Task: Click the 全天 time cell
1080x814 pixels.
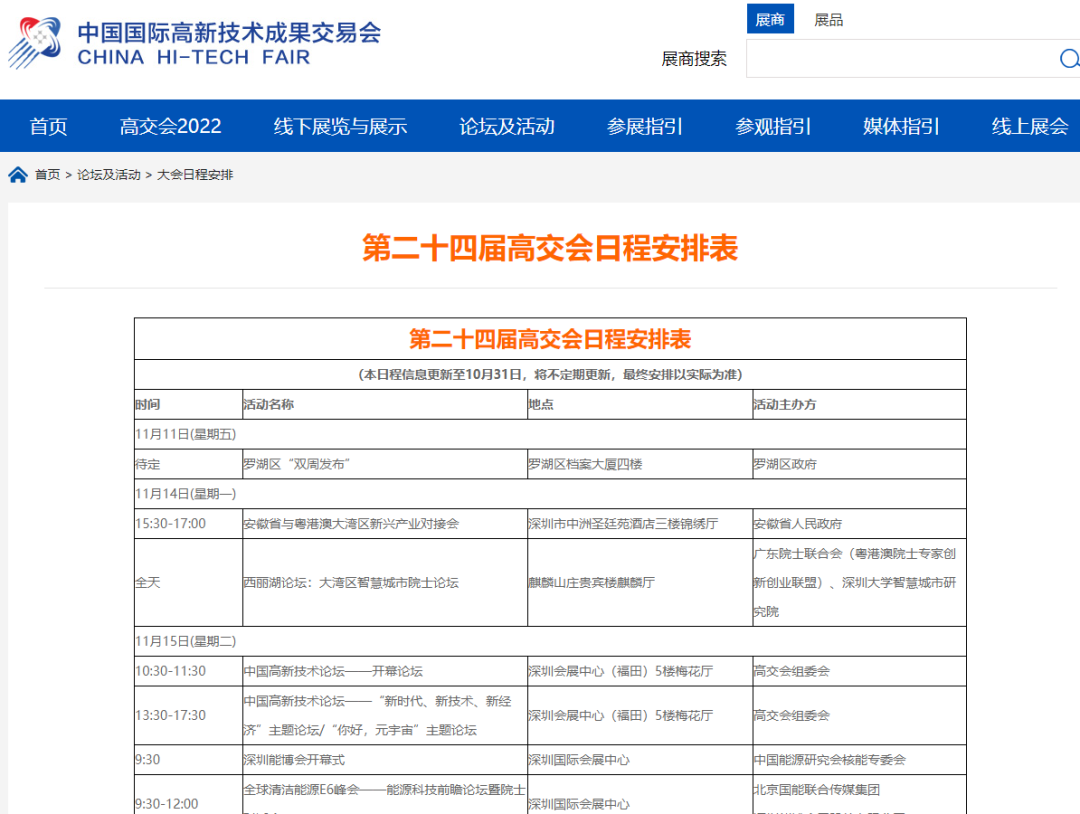Action: click(x=188, y=583)
